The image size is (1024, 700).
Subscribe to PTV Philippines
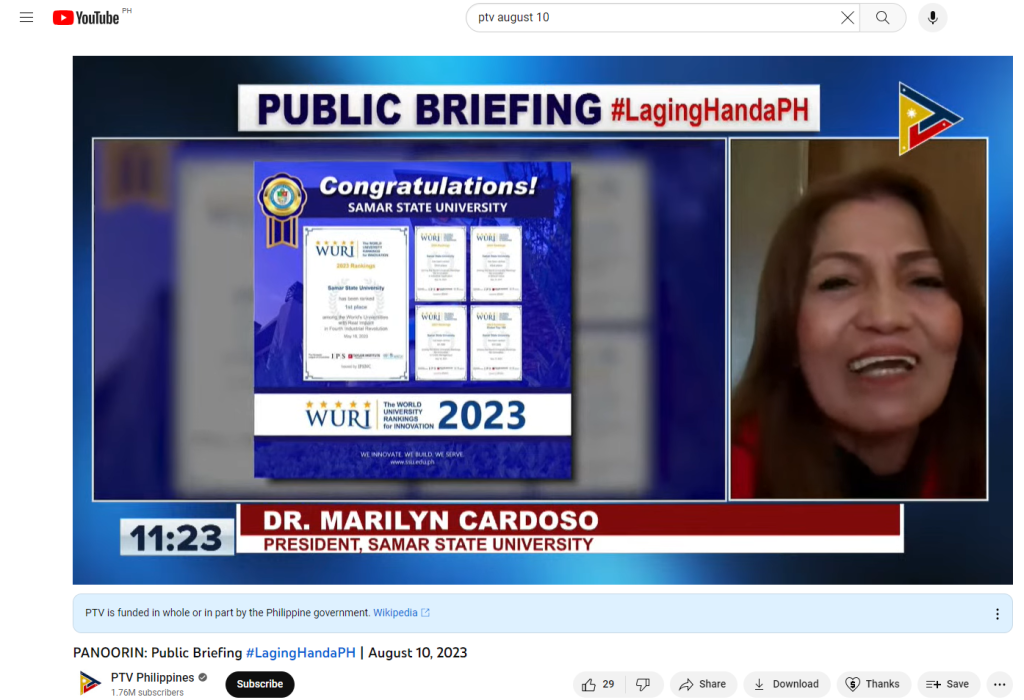(260, 684)
